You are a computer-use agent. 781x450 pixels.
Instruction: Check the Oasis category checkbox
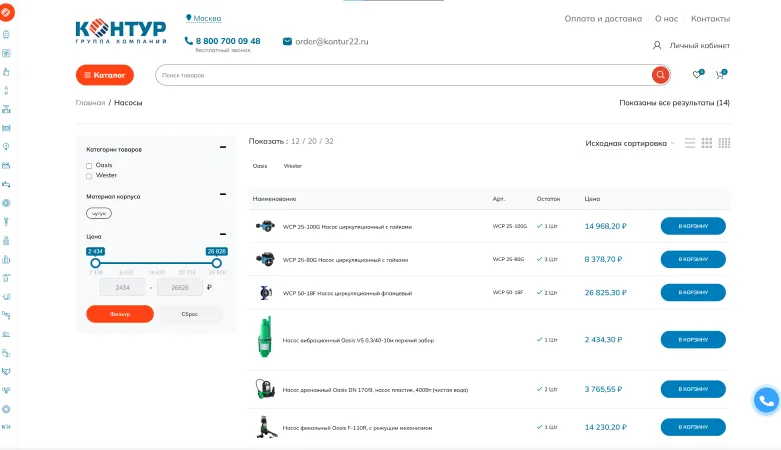[x=89, y=165]
